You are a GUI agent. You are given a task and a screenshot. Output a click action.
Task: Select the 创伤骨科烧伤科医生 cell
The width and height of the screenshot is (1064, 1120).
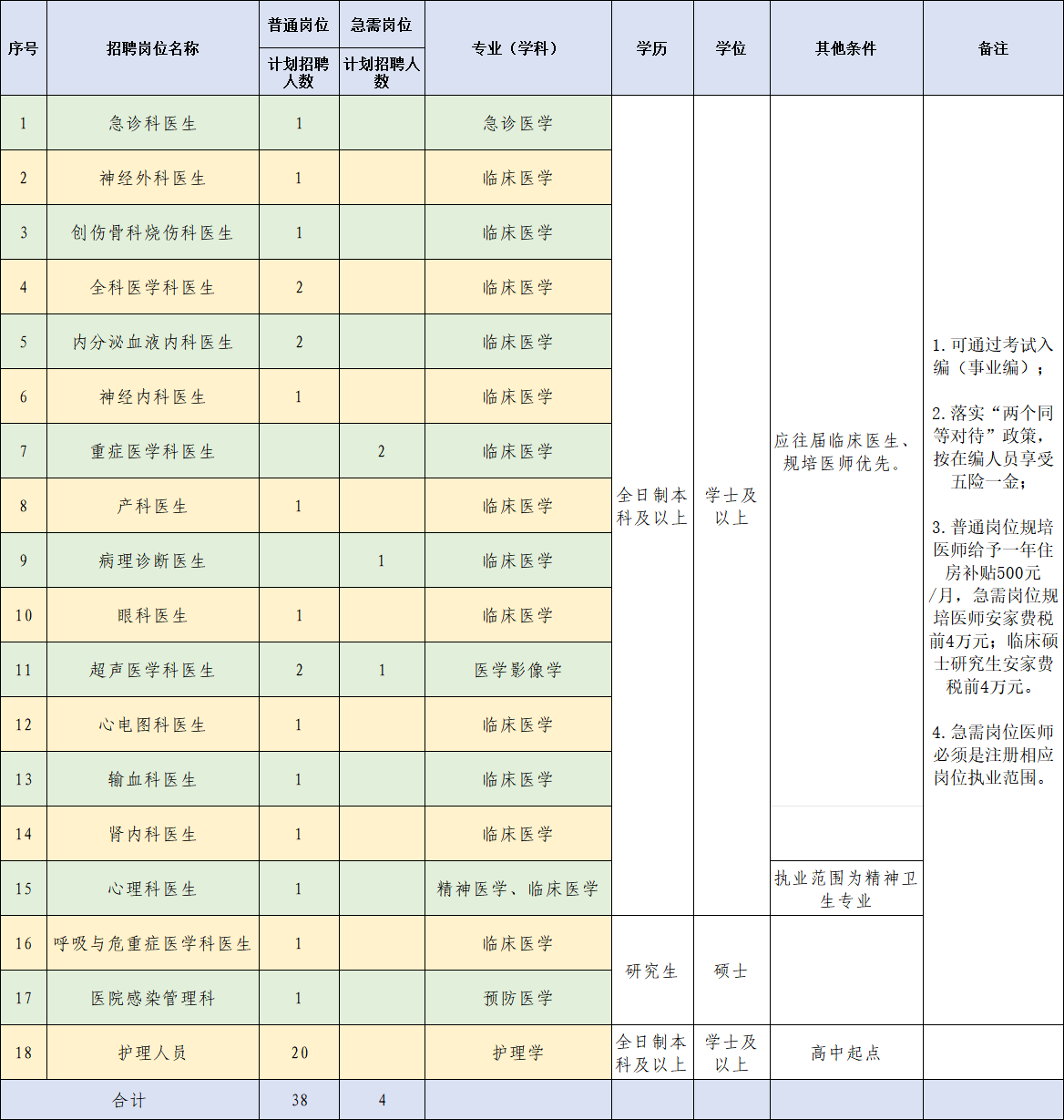click(x=153, y=232)
